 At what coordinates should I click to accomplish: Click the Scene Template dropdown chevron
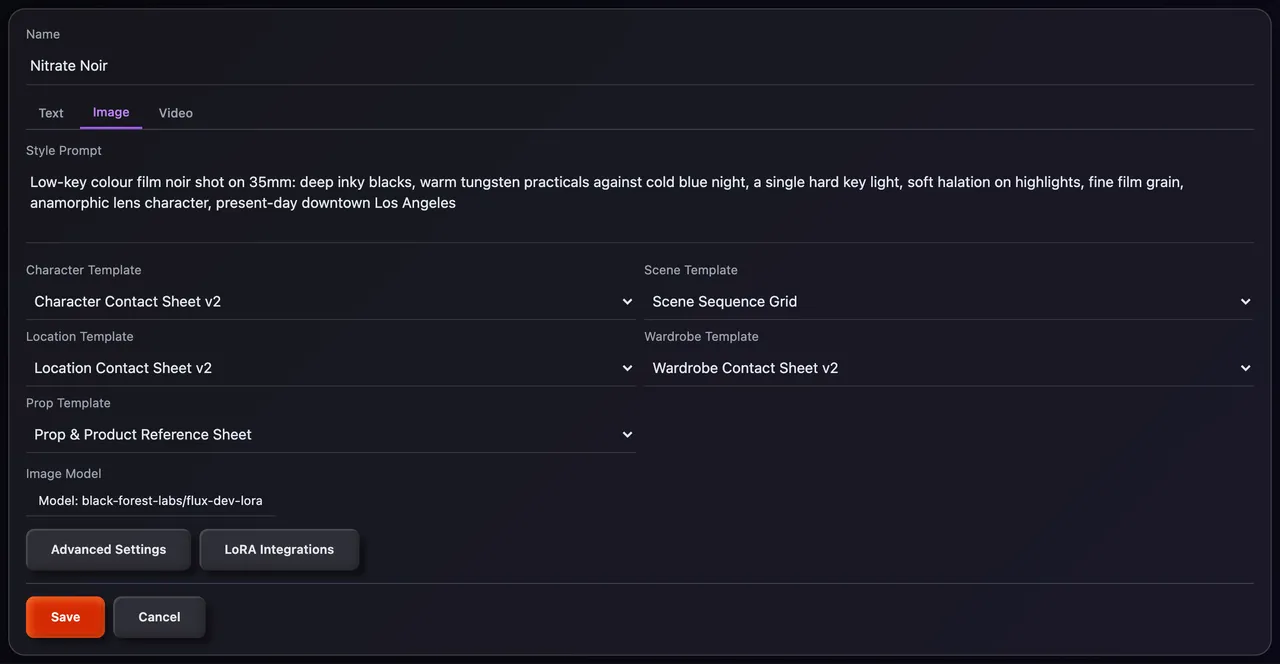click(1245, 302)
